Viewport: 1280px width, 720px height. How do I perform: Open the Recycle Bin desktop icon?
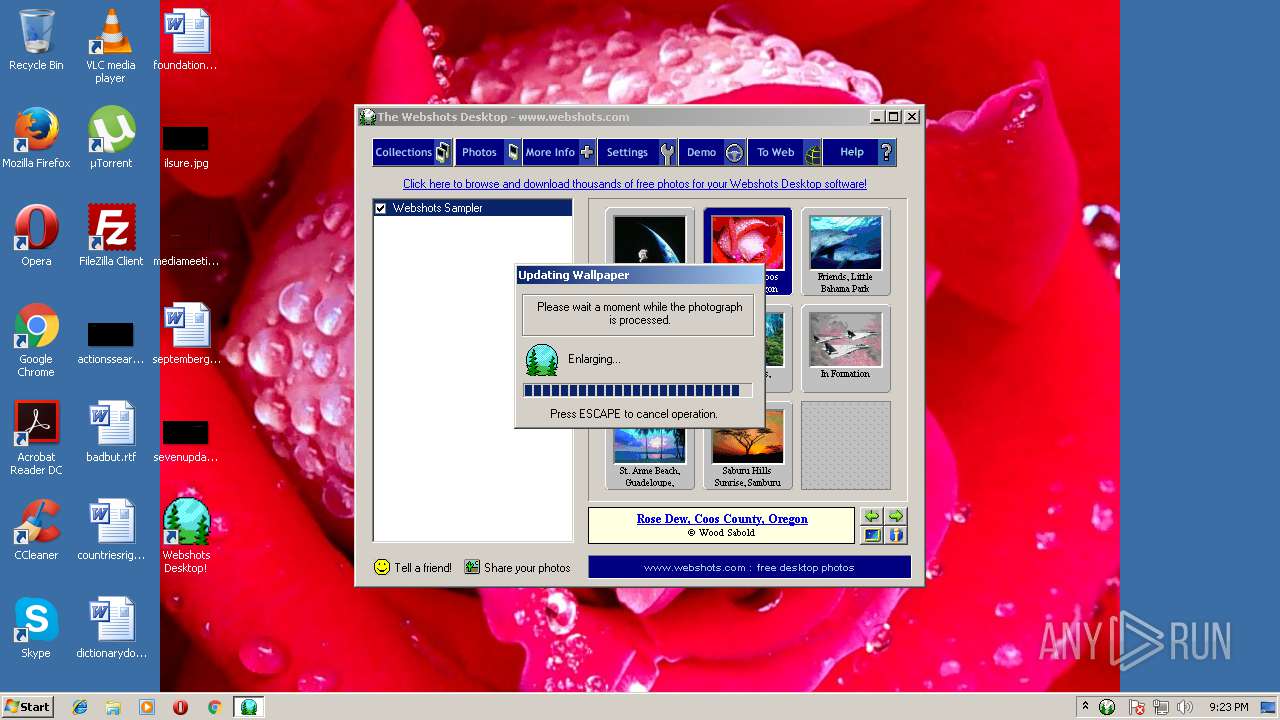36,41
